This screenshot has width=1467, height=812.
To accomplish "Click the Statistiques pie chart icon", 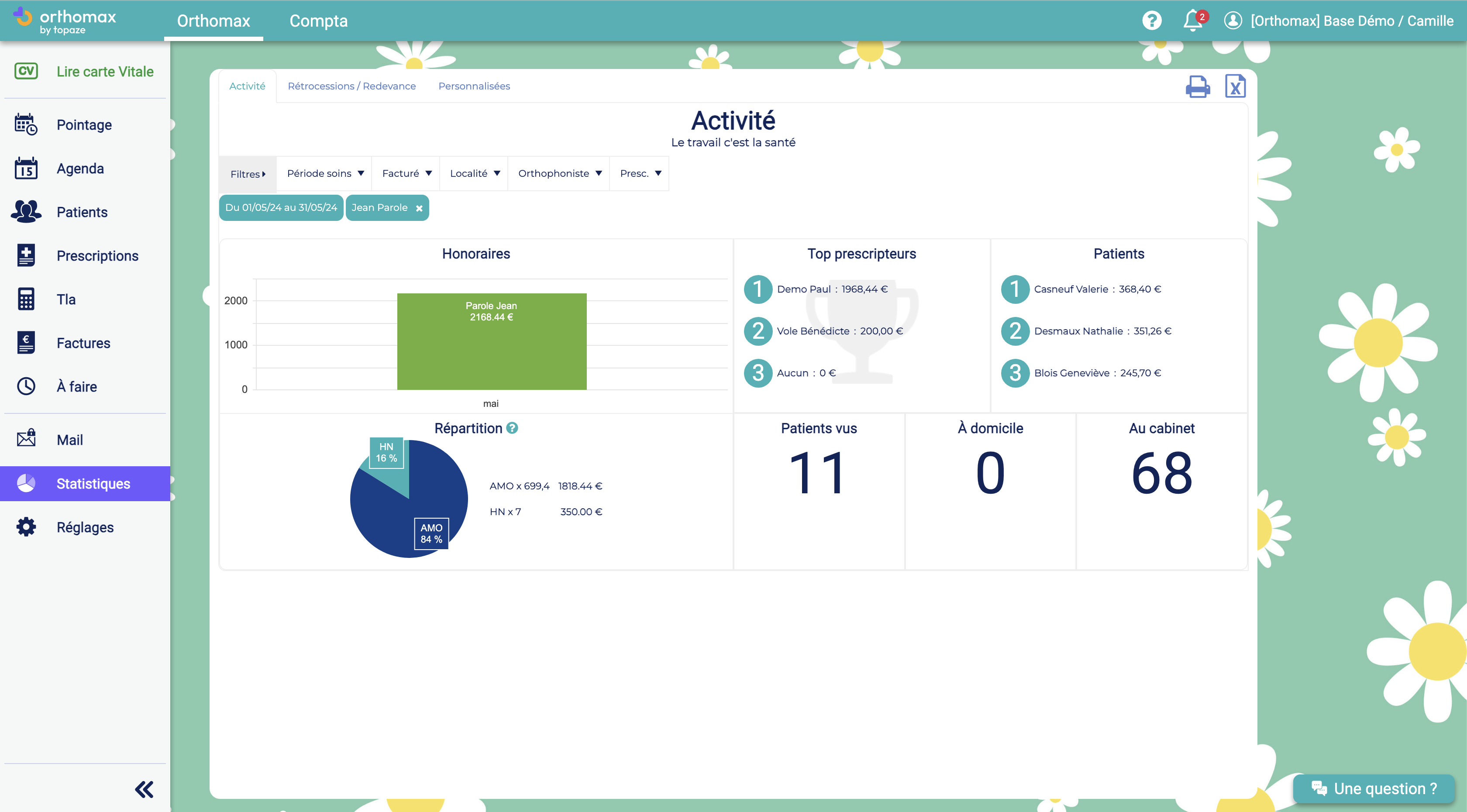I will pyautogui.click(x=26, y=483).
